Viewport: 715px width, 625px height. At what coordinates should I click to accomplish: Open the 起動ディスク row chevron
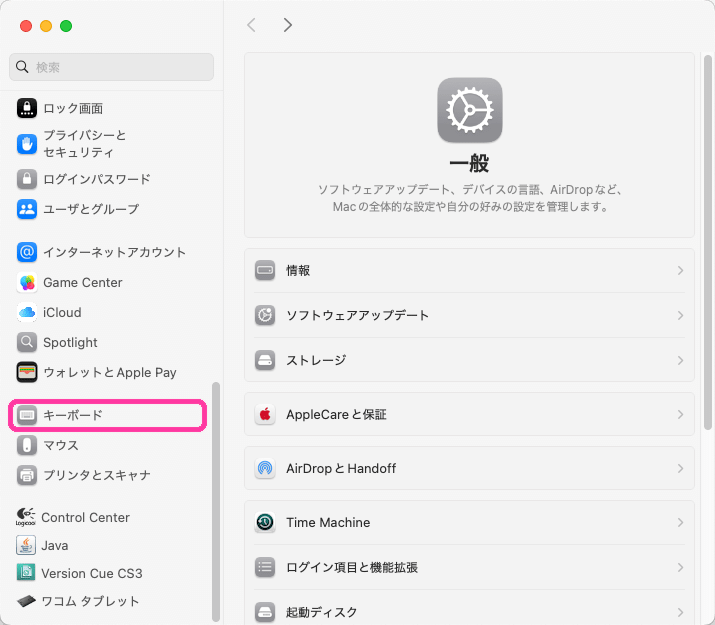coord(680,612)
